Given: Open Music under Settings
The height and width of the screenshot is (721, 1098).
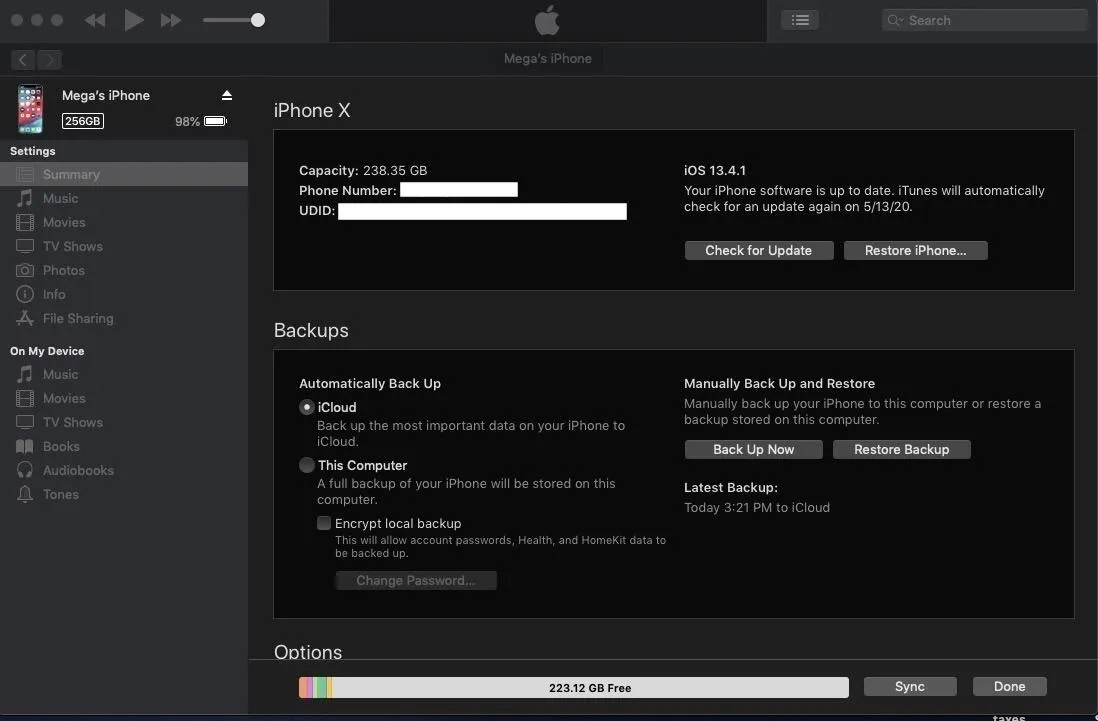Looking at the screenshot, I should tap(124, 198).
